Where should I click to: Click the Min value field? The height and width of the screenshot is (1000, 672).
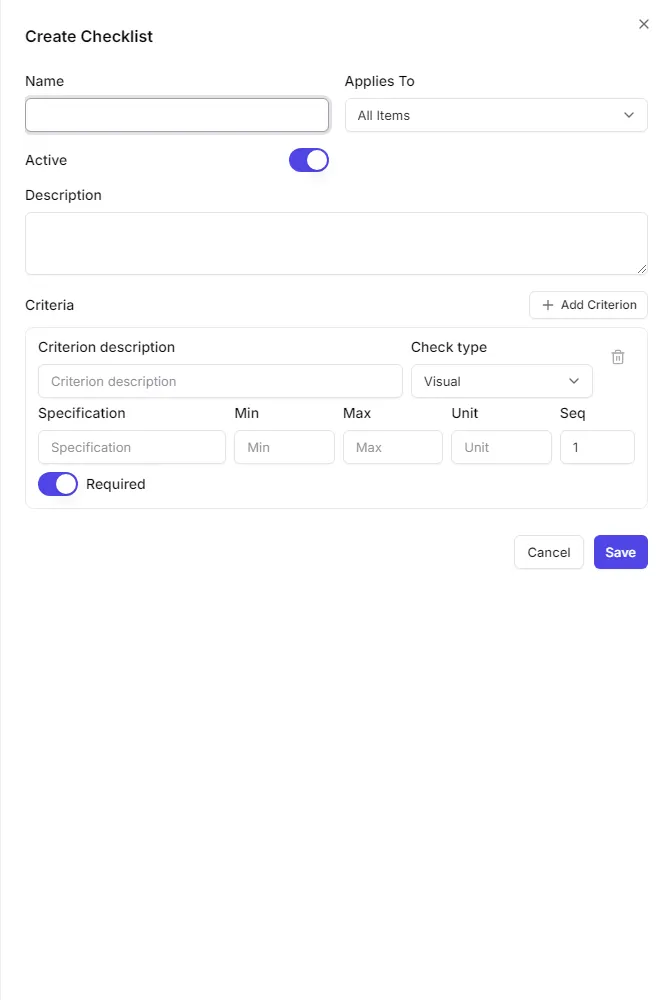pos(284,447)
